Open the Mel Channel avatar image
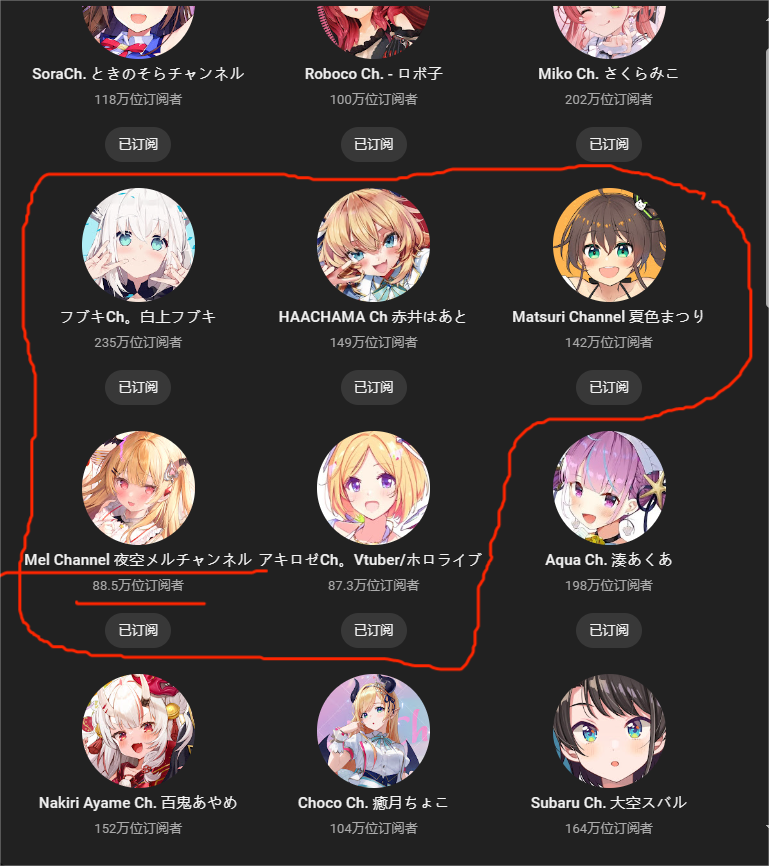Screen dimensions: 769x866 [x=138, y=488]
